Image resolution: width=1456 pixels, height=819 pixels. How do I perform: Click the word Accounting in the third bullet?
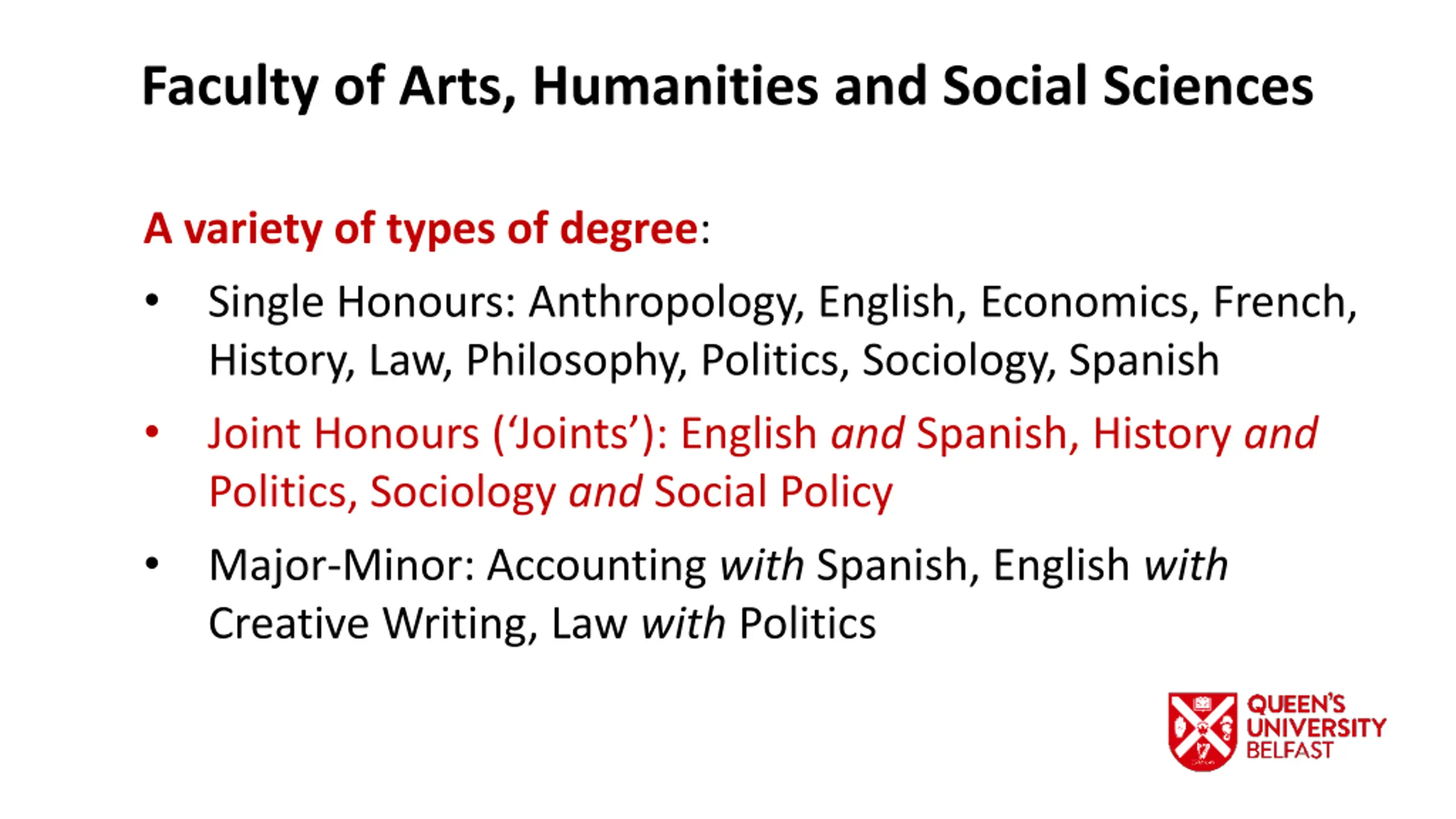click(x=597, y=566)
